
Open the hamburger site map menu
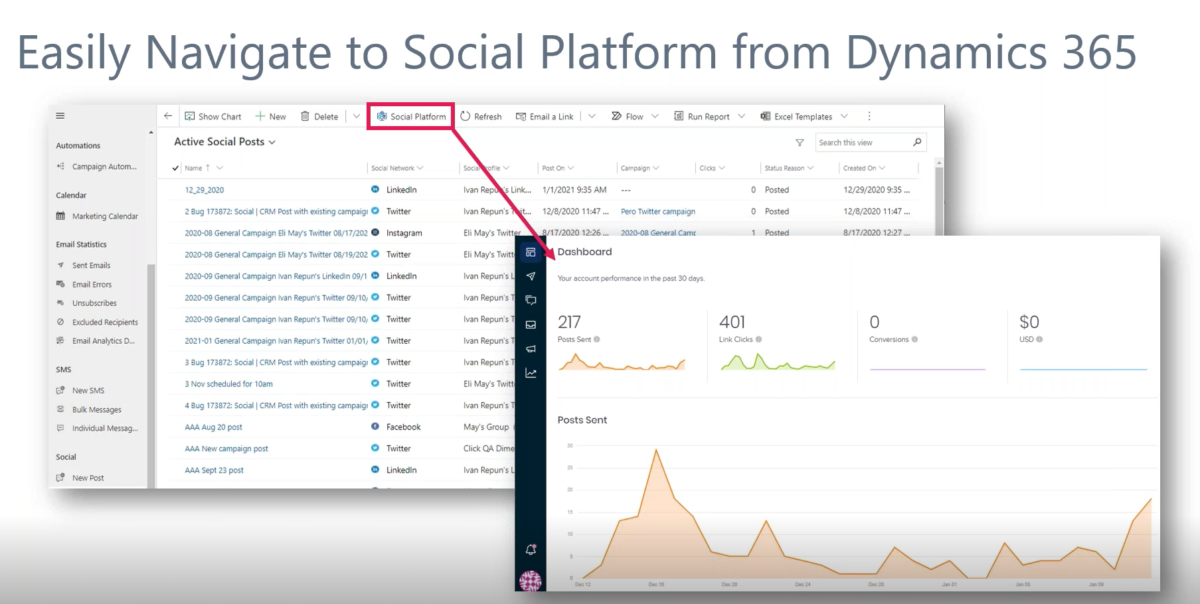tap(60, 116)
